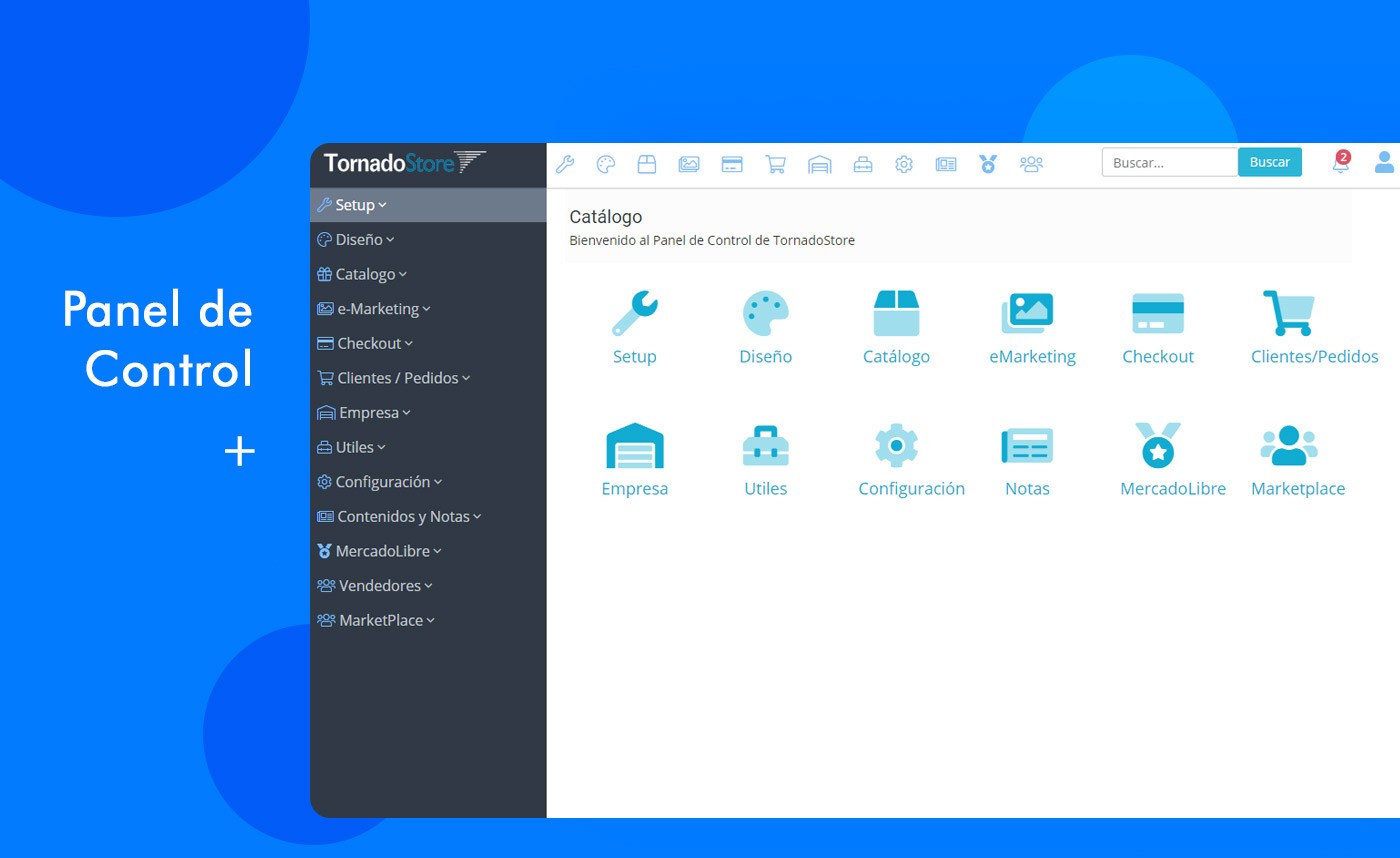Viewport: 1400px width, 858px height.
Task: Click the wrench Setup icon in top toolbar
Action: click(x=565, y=164)
